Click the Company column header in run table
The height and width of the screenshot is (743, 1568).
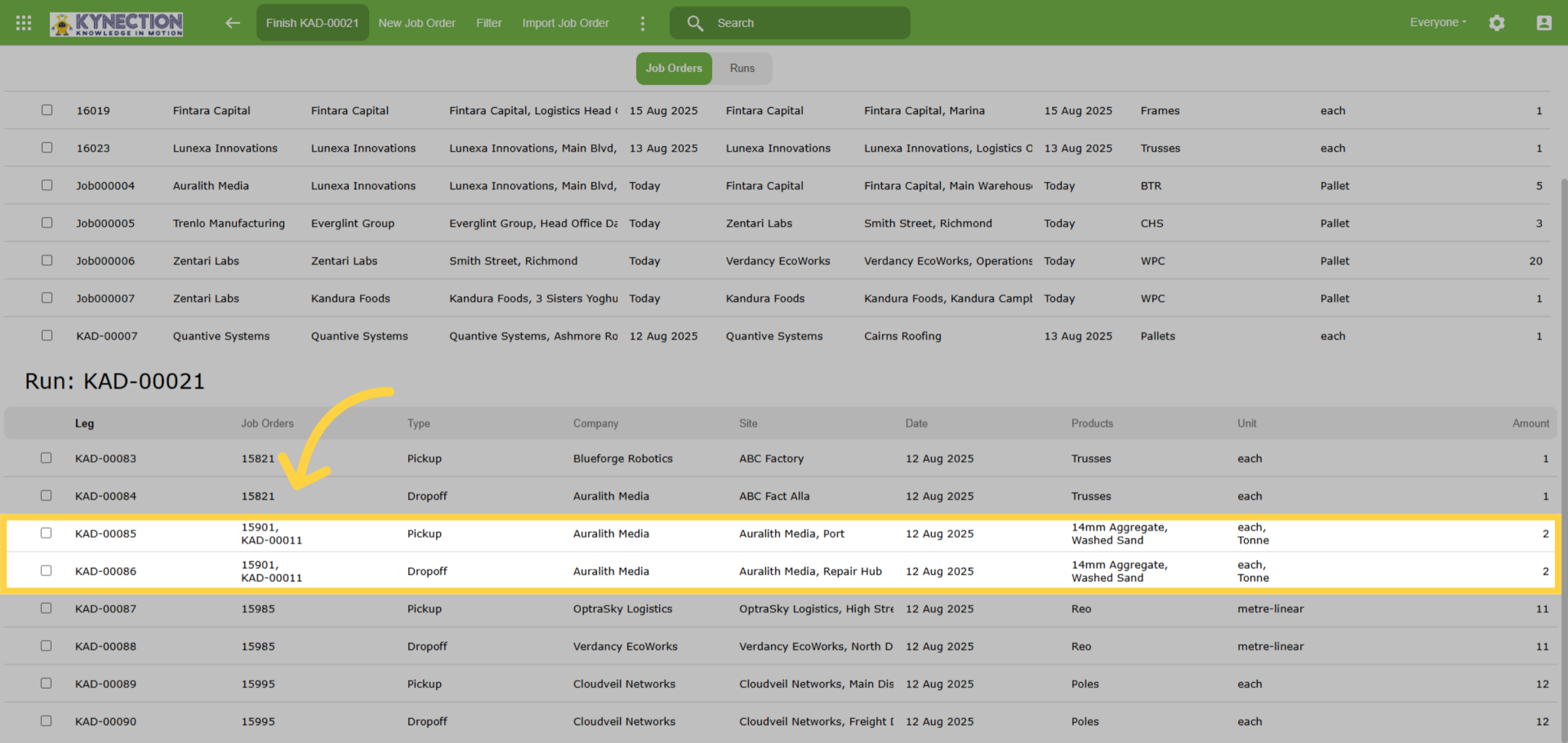[x=595, y=423]
